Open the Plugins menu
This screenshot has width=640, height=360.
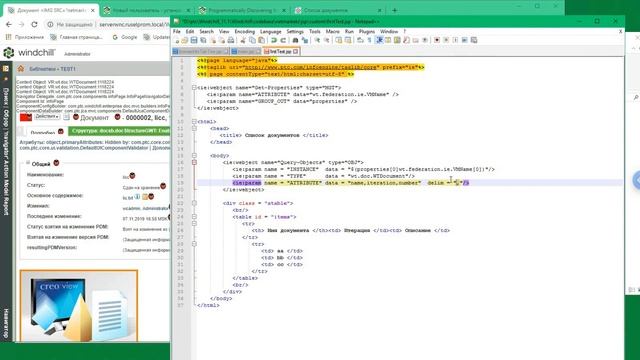click(367, 31)
